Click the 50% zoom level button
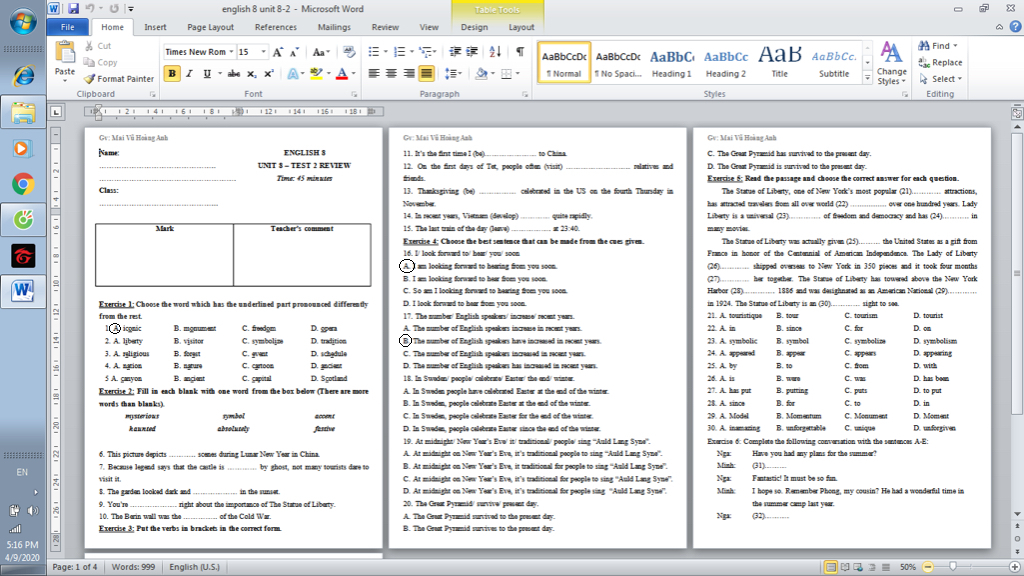Image resolution: width=1024 pixels, height=576 pixels. point(908,567)
